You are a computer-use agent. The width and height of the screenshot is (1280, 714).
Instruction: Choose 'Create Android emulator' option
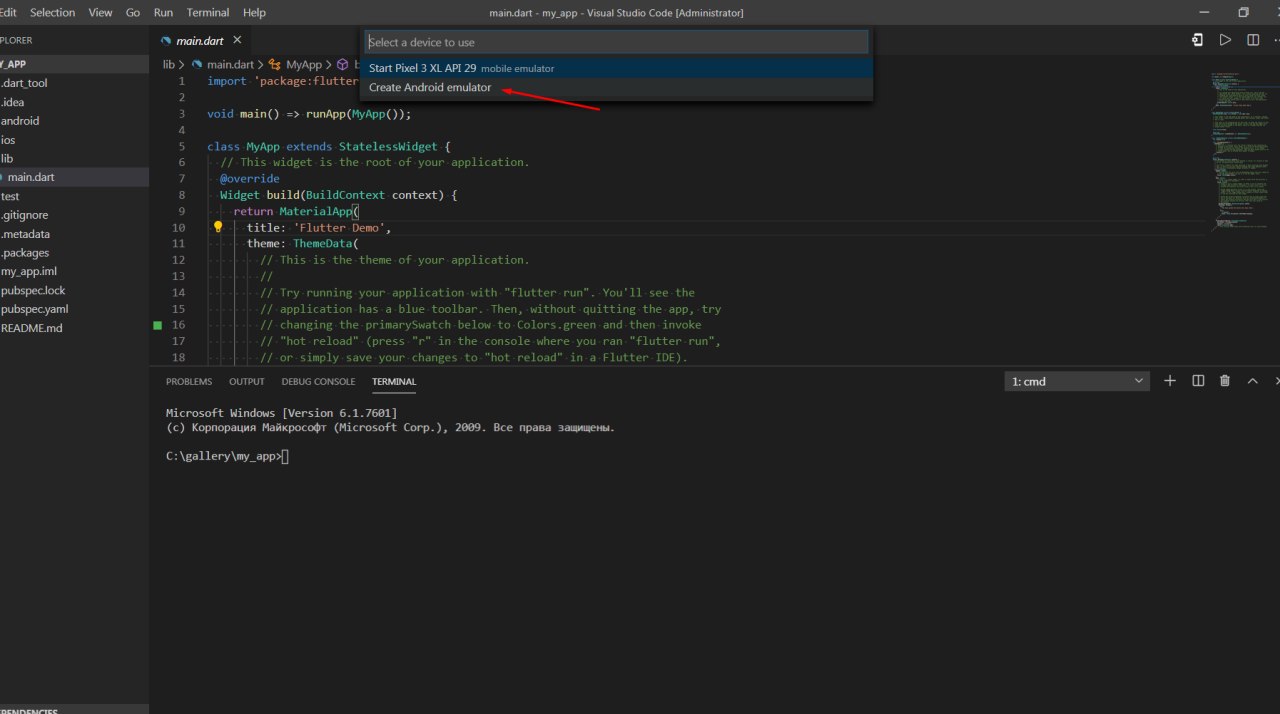[616, 87]
